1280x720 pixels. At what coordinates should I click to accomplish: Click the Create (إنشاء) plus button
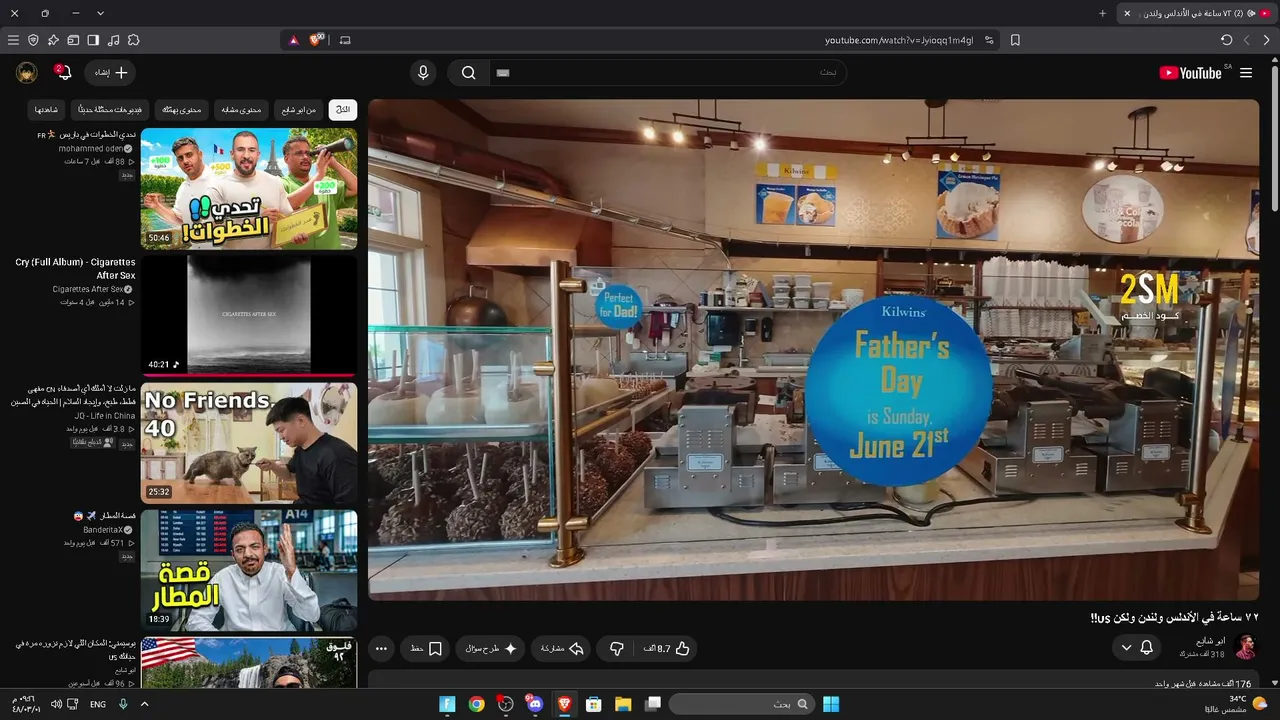pyautogui.click(x=112, y=73)
